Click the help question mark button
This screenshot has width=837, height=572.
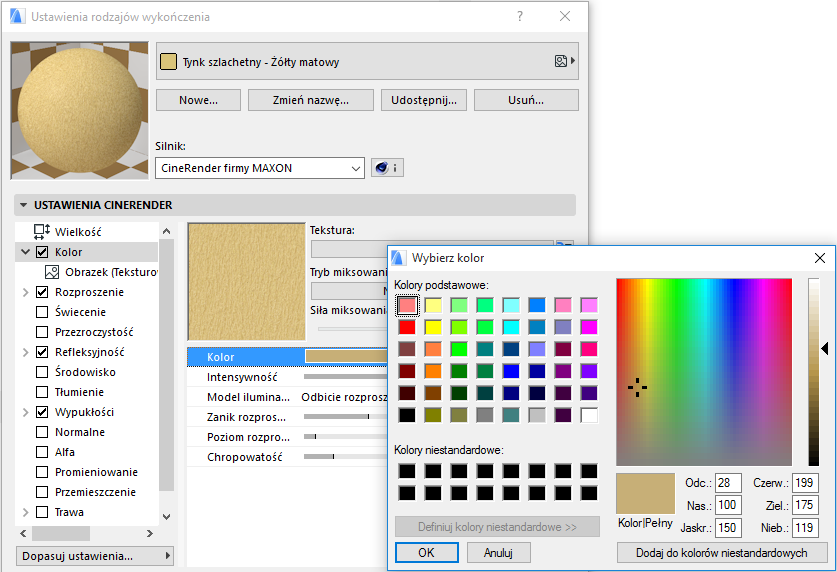(520, 17)
